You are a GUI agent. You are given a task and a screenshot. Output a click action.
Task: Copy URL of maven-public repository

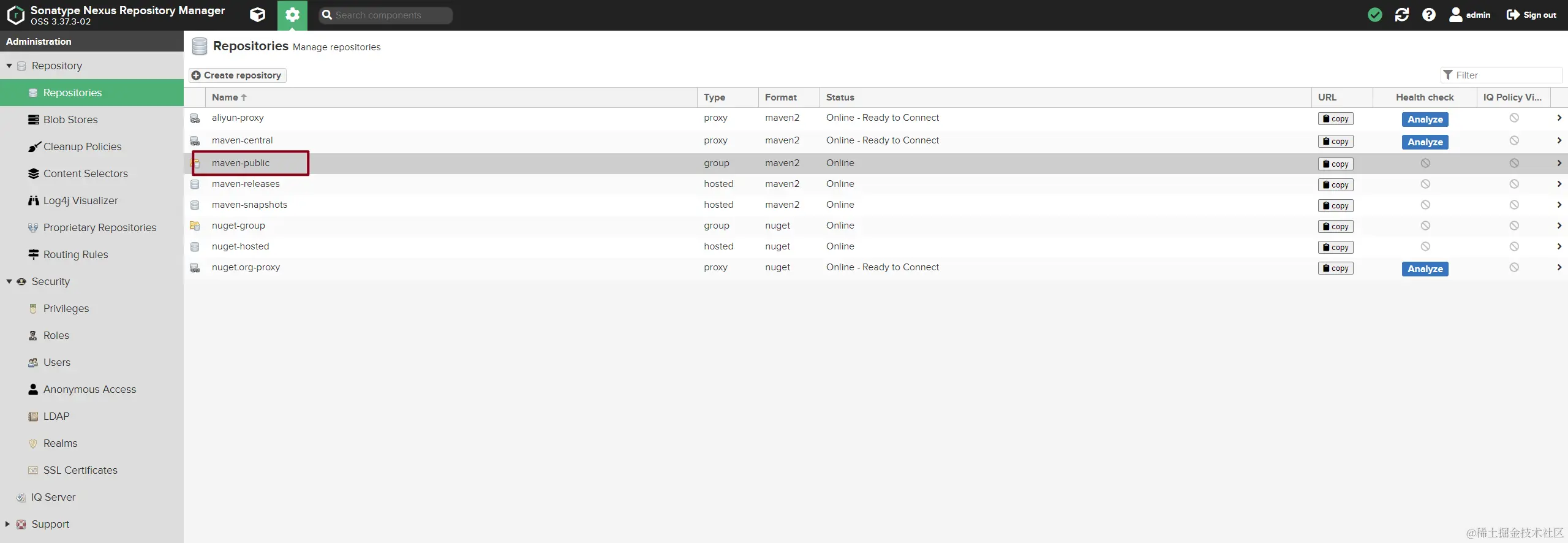click(x=1335, y=164)
